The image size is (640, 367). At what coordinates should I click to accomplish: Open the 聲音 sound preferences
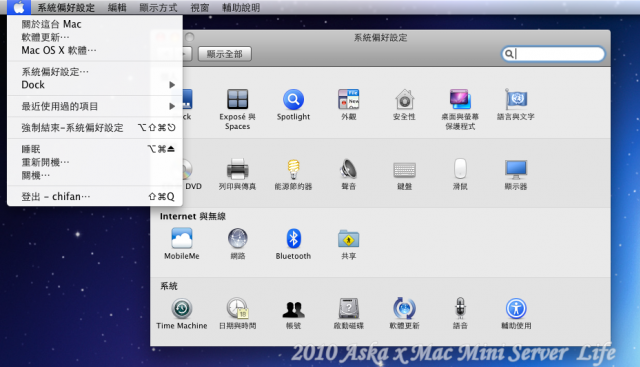349,174
